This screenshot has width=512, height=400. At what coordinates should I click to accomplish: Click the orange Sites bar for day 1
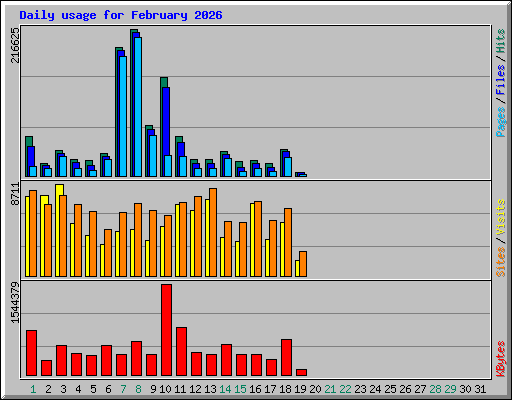tap(33, 233)
